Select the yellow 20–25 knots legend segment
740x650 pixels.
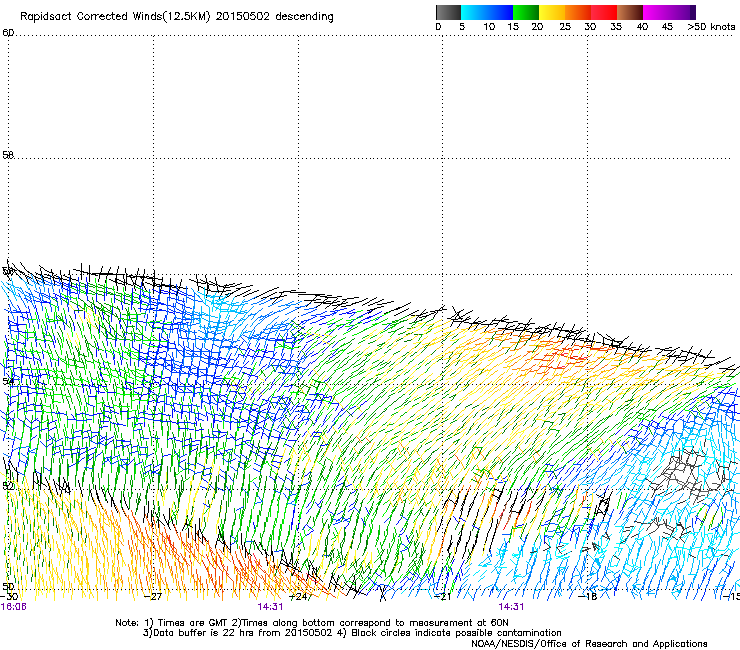click(x=552, y=12)
